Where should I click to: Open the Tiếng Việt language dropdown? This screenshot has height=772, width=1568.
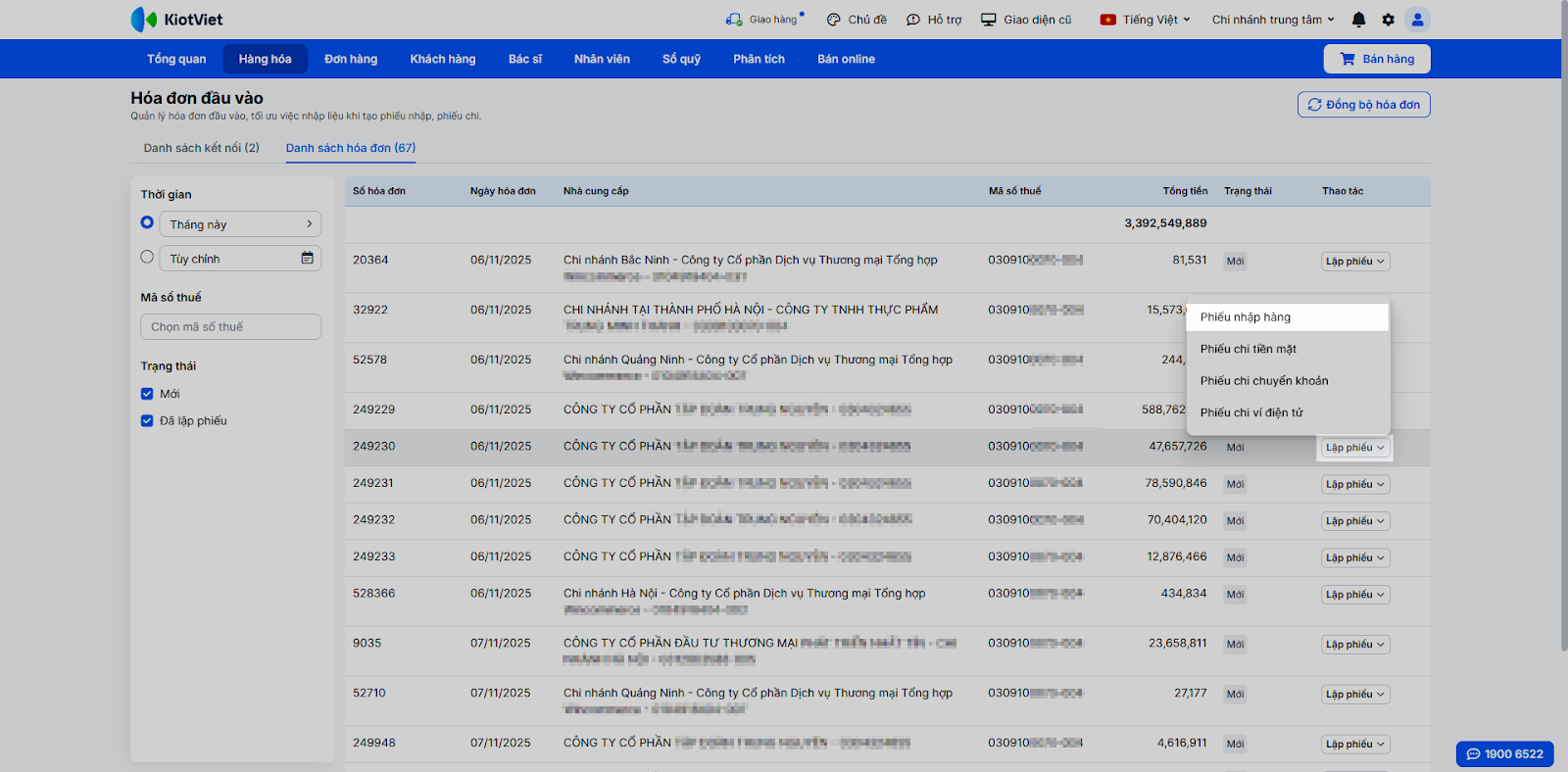(1145, 20)
